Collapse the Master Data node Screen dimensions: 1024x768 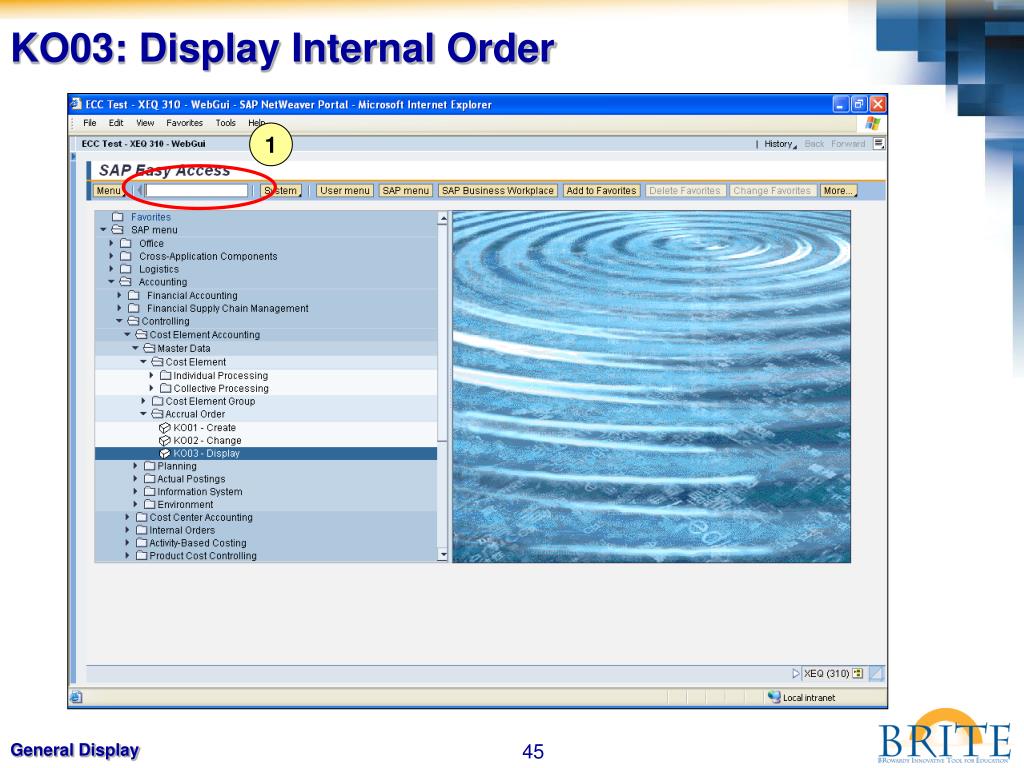tap(135, 348)
